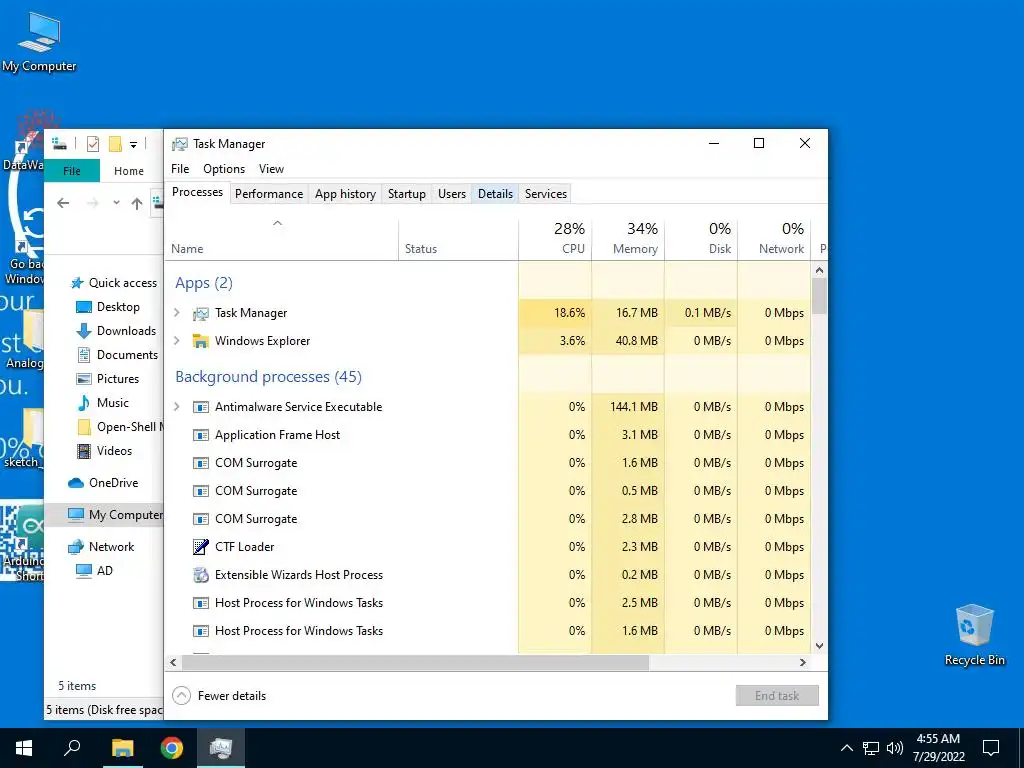The height and width of the screenshot is (768, 1024).
Task: Open the View menu in Task Manager
Action: pos(271,168)
